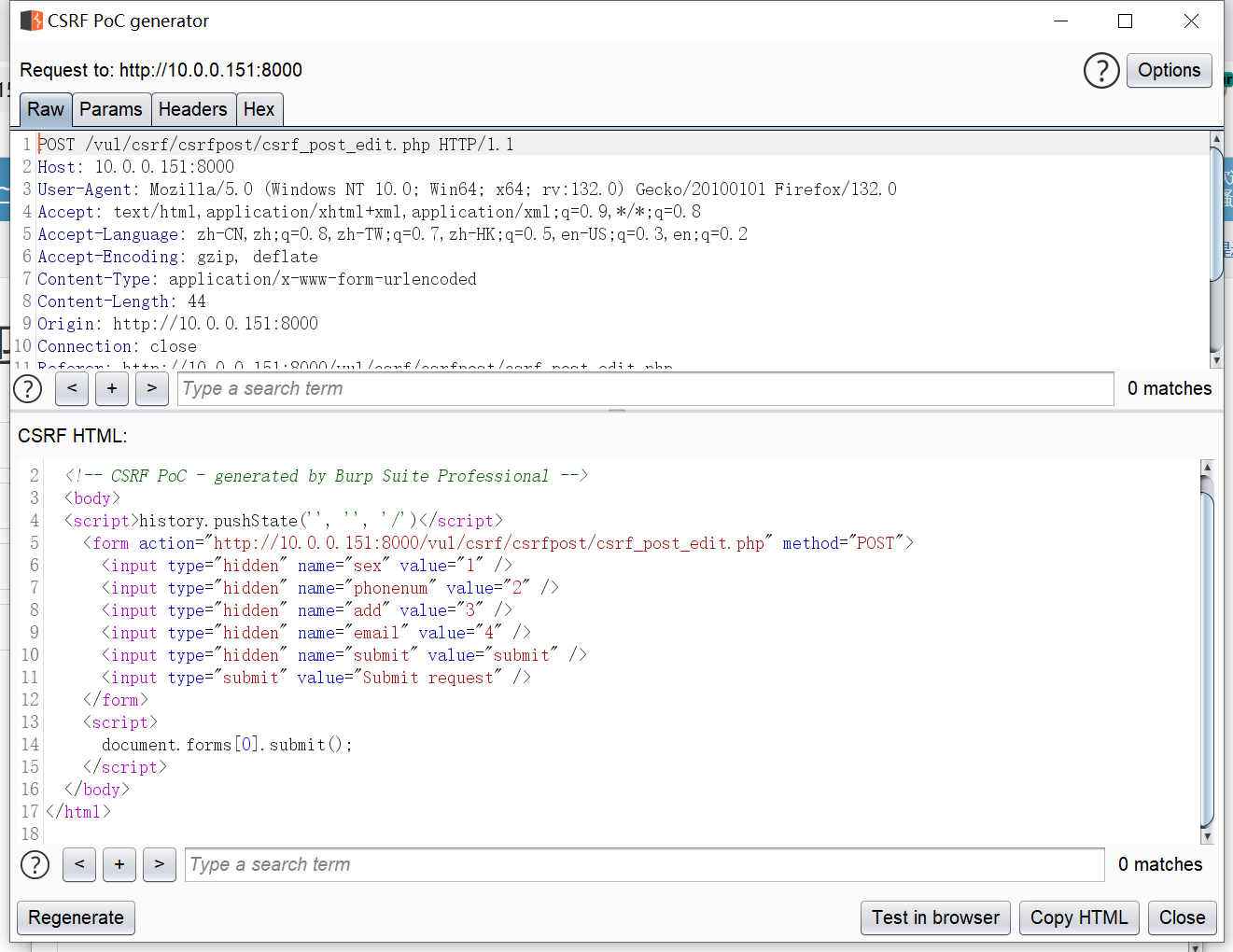
Task: Click the request pane vertical scrollbar thumb
Action: point(1216,213)
